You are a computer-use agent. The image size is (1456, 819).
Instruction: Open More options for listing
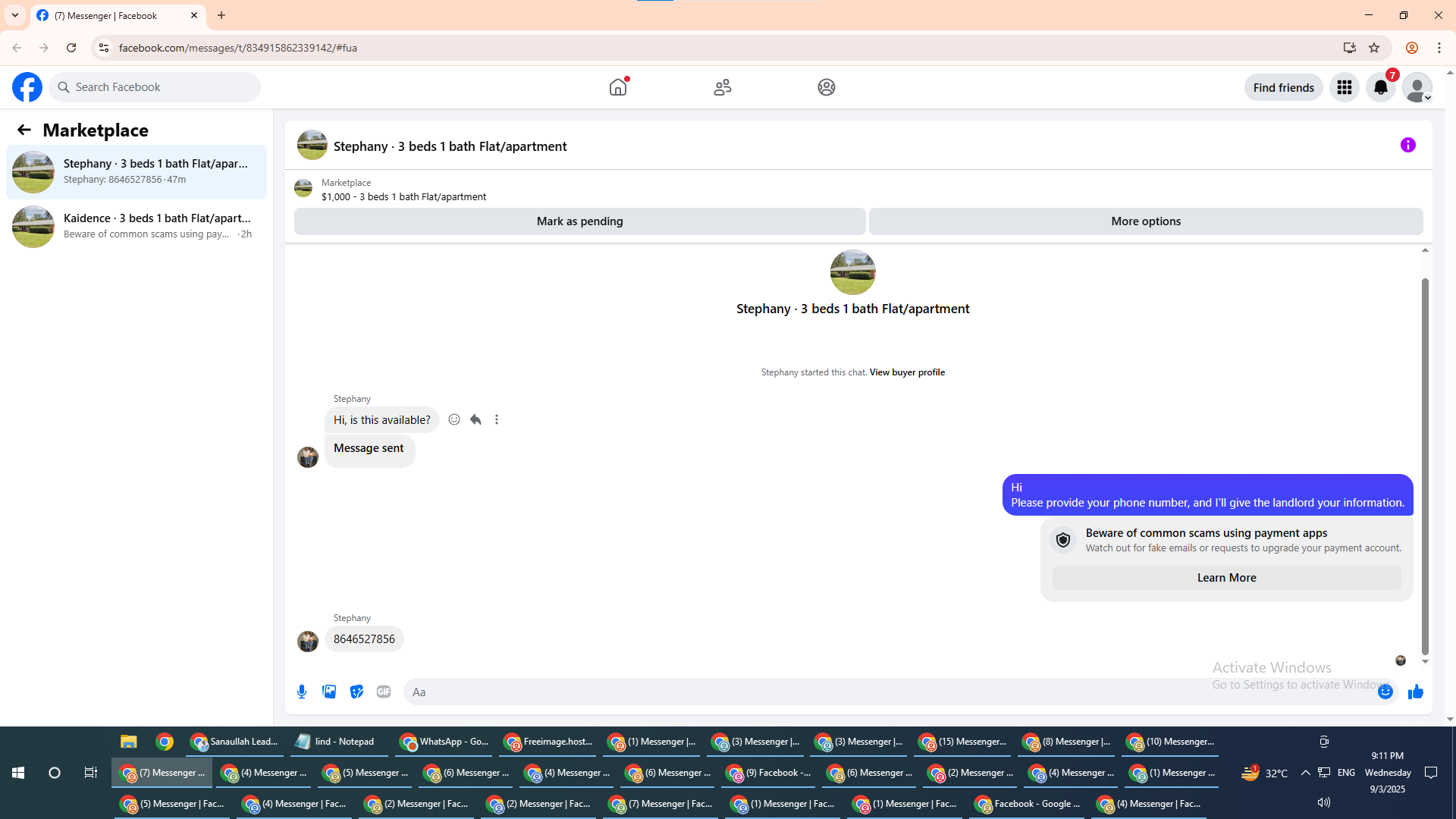(x=1146, y=221)
